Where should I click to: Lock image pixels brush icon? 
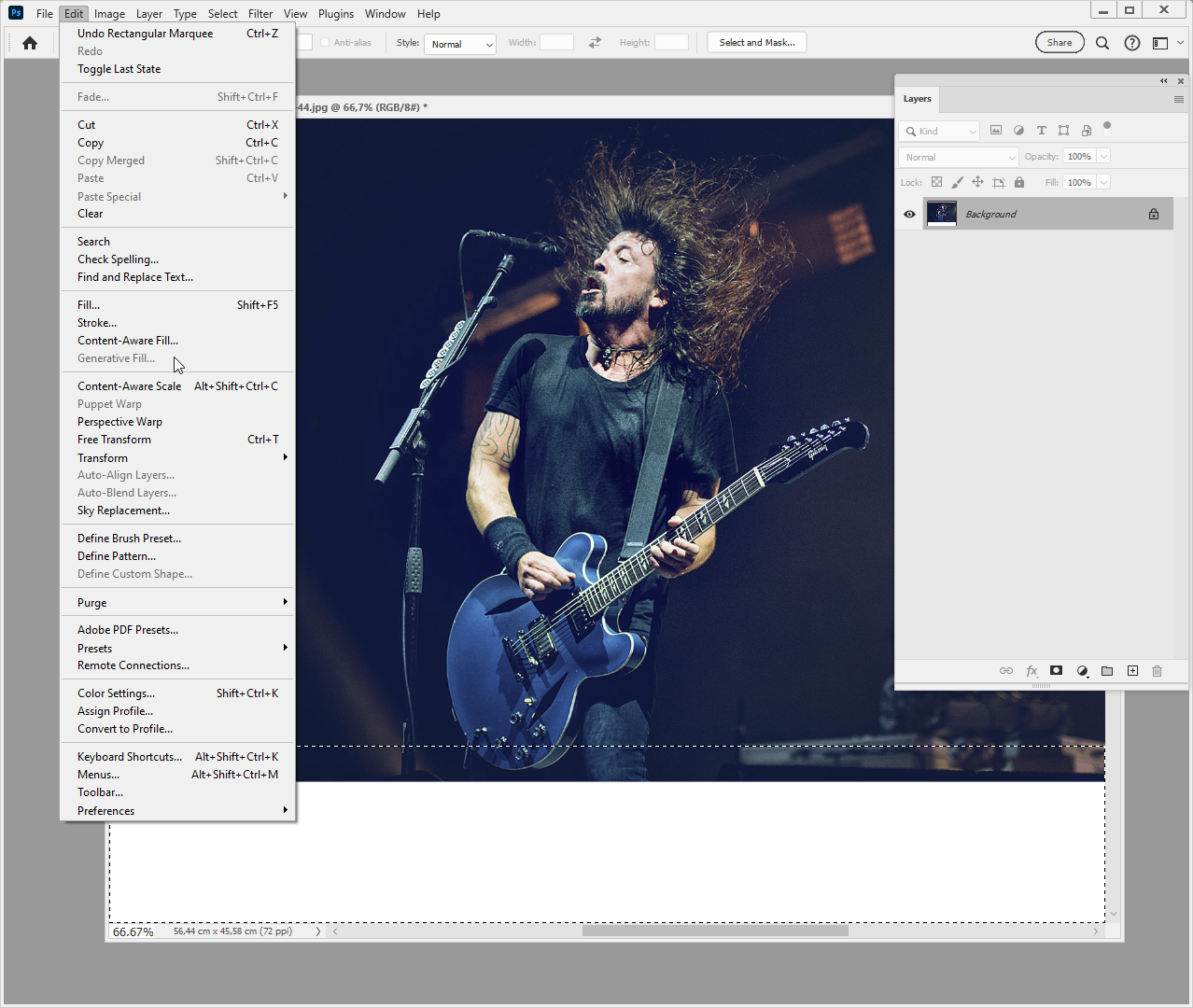tap(957, 183)
